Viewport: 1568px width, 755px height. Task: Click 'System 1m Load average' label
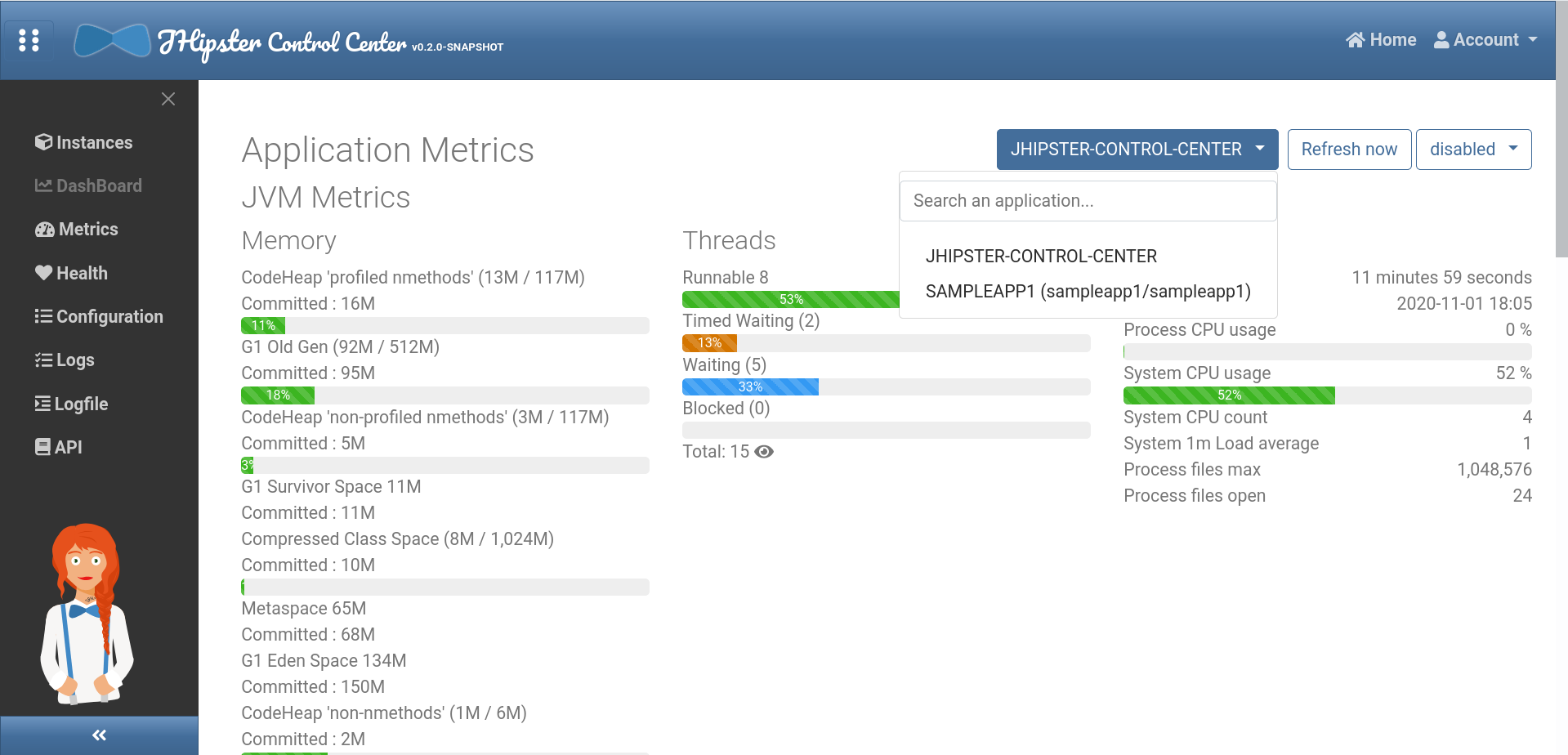[x=1221, y=444]
